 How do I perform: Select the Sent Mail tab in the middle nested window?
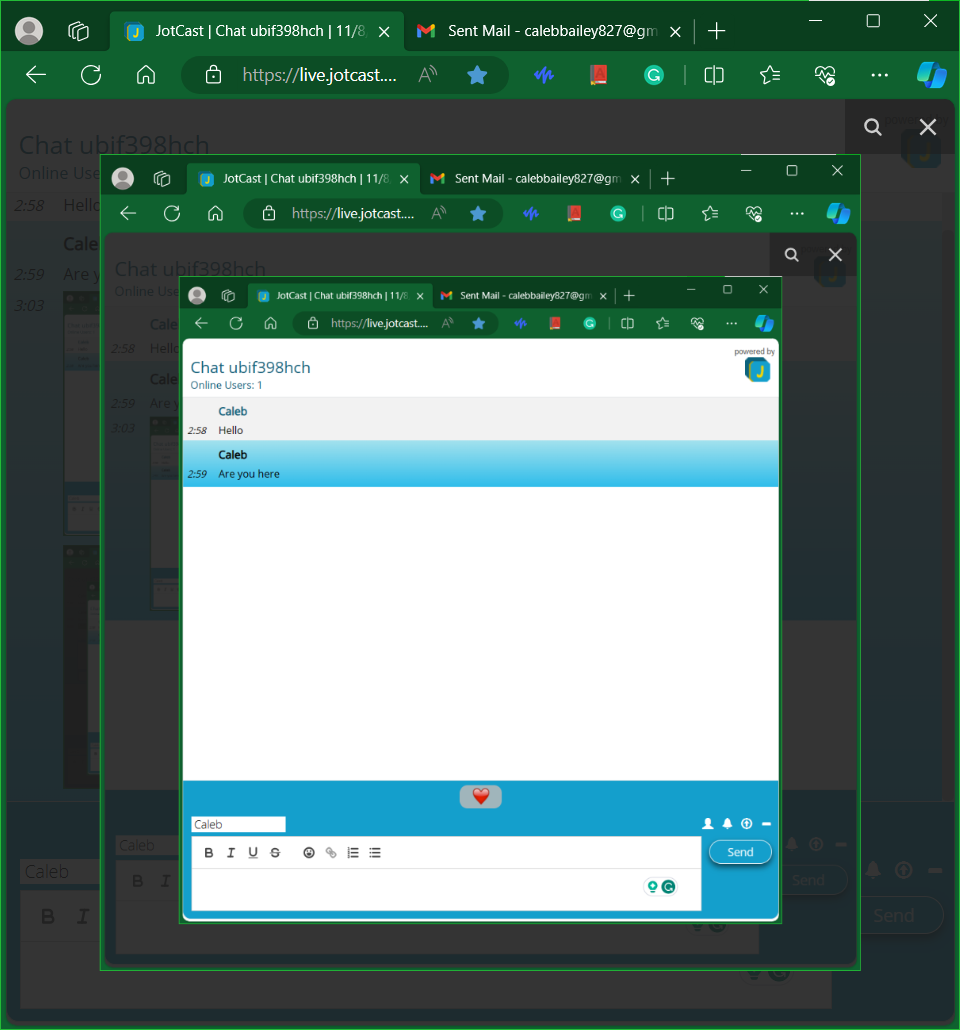point(535,179)
